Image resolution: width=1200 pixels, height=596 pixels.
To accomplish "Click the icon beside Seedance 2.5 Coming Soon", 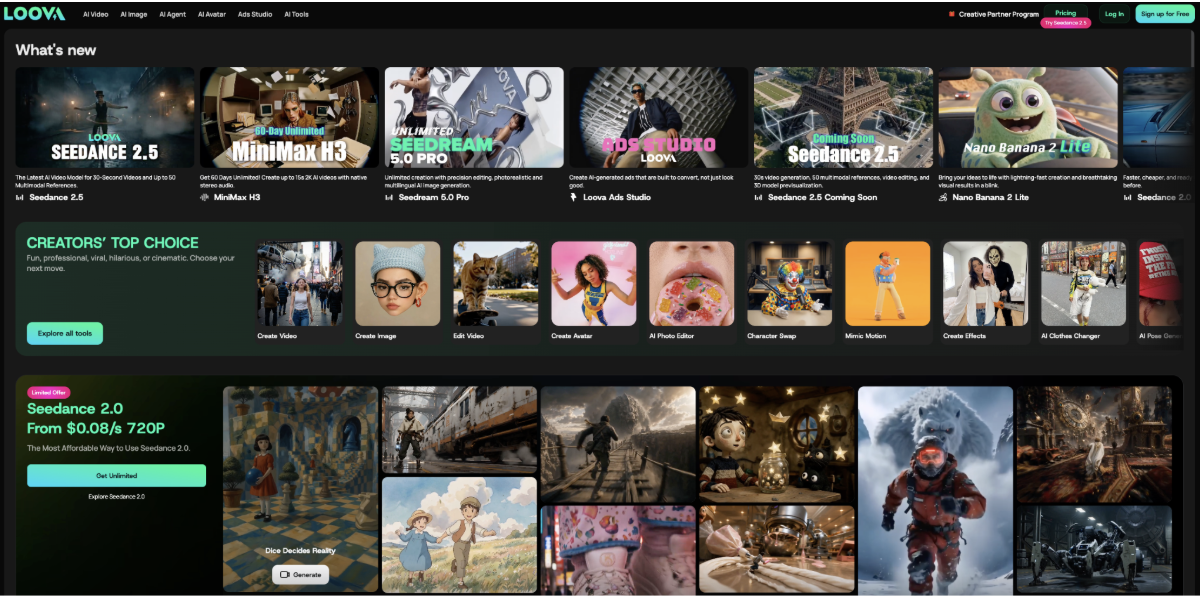I will point(759,197).
